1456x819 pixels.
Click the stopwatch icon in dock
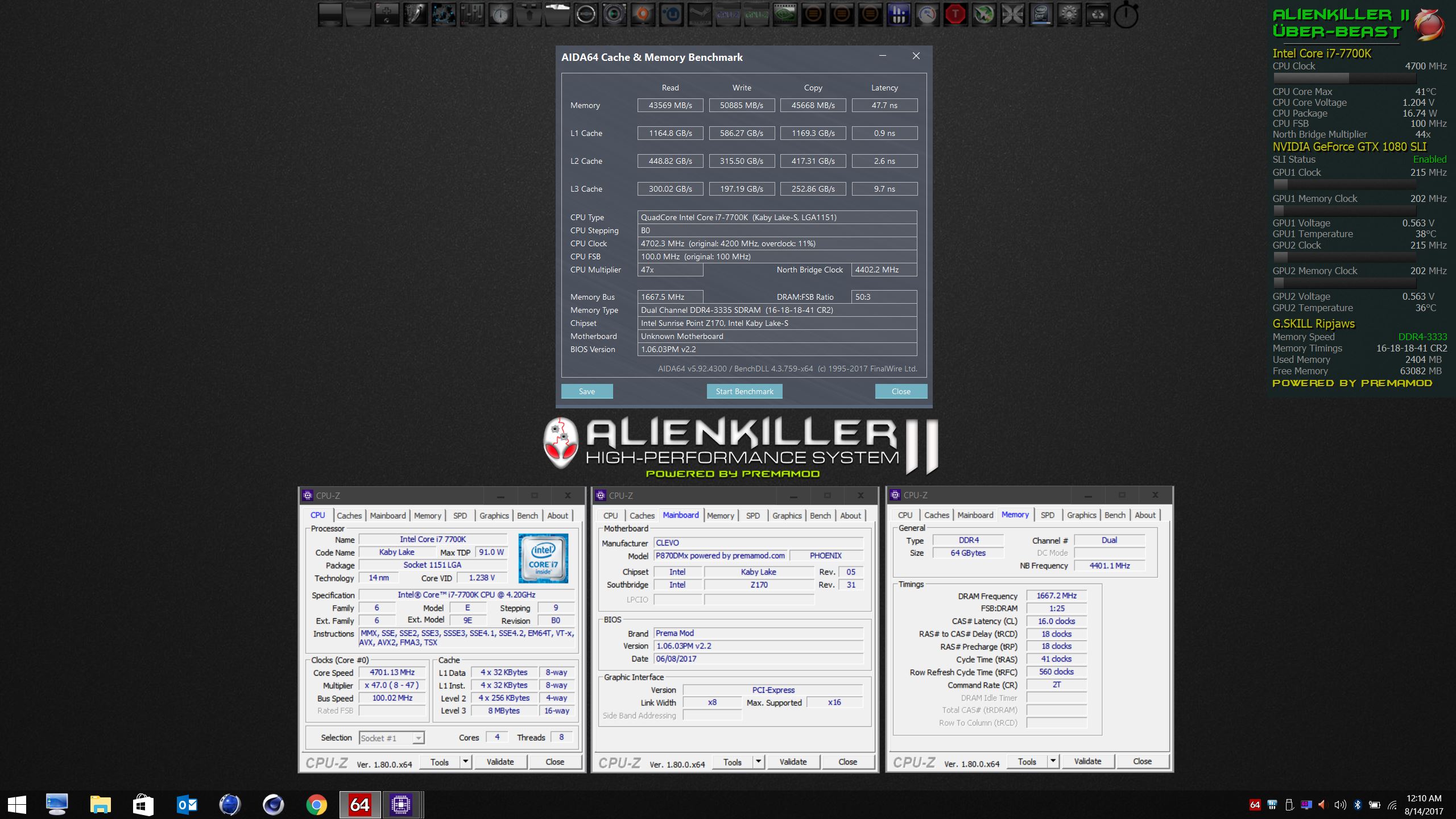(x=1126, y=16)
